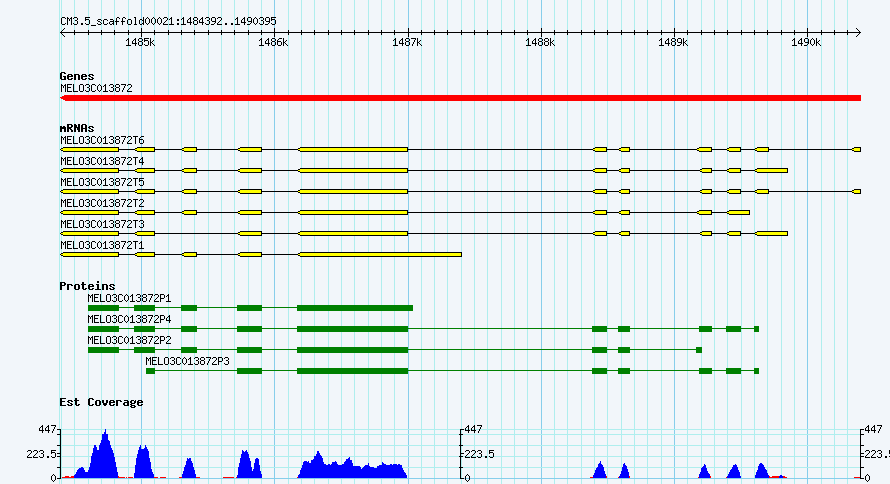This screenshot has height=484, width=890.
Task: Click the first exon of MELO3C013872T6 at left
Action: click(90, 150)
